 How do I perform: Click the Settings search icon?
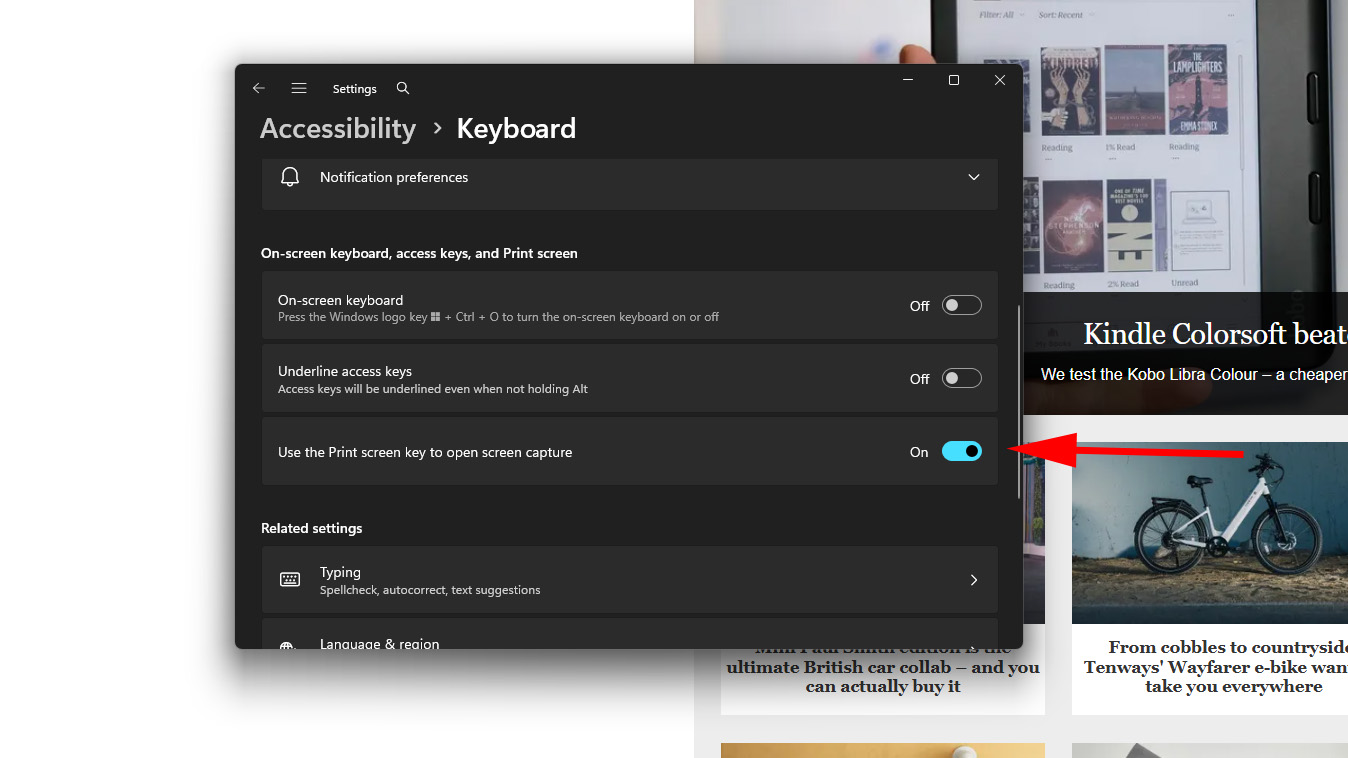pos(402,88)
